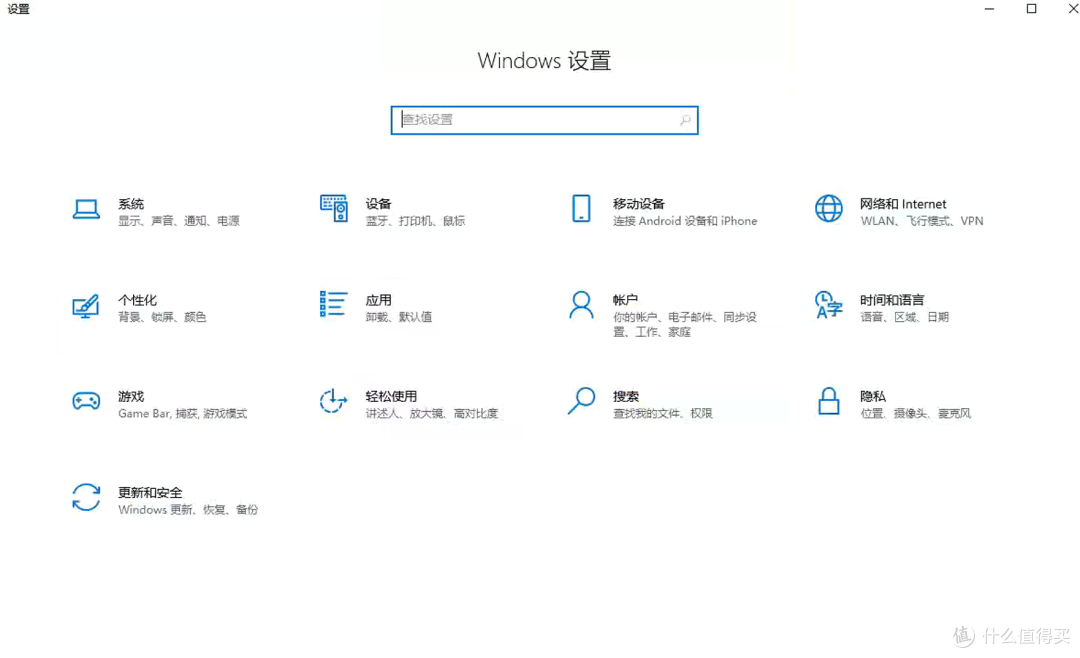Open the 搜索 magnifier category icon
Screen dimensions: 1080x658
click(x=581, y=400)
